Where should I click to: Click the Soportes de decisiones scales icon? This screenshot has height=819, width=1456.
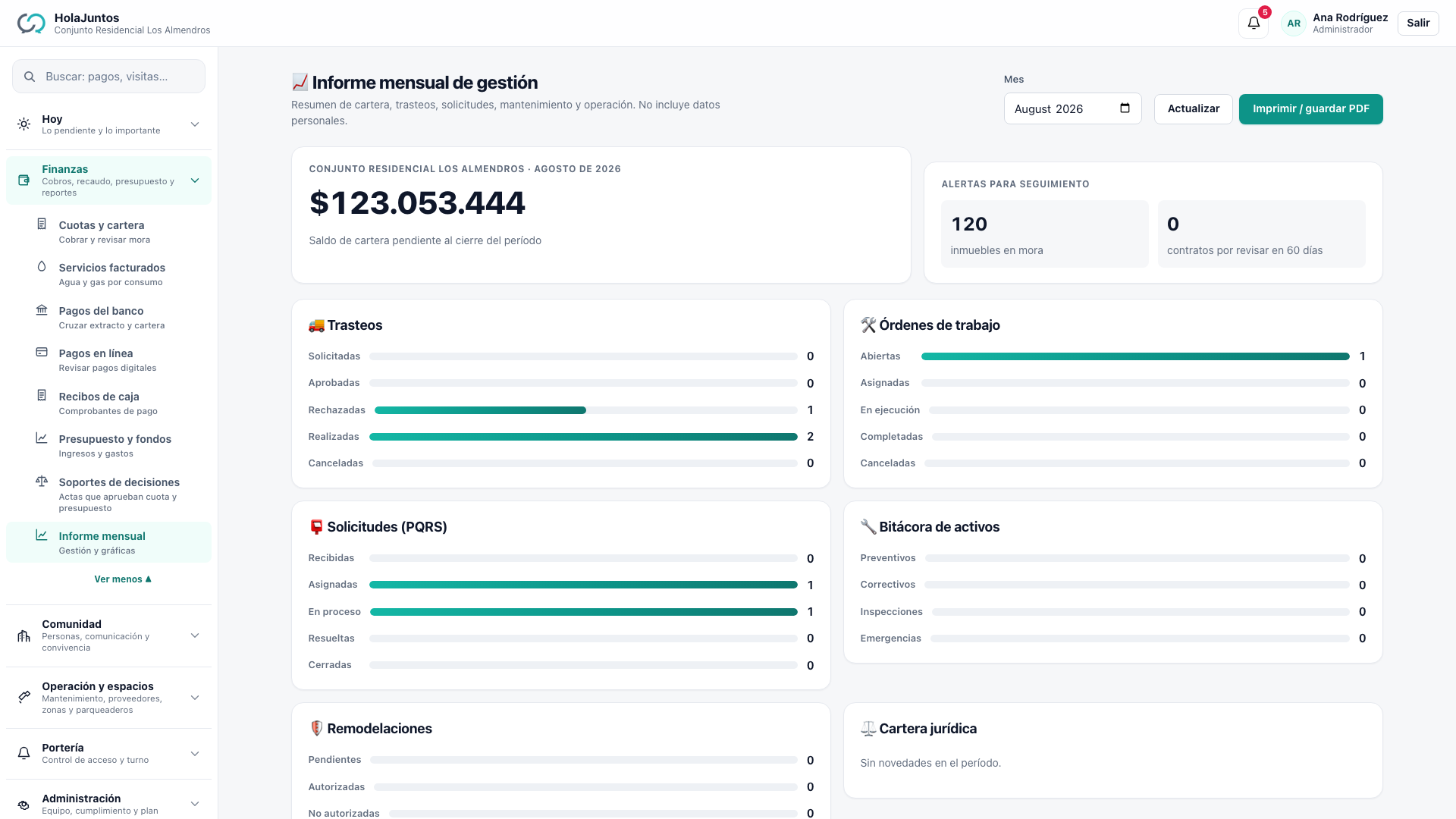pos(42,482)
